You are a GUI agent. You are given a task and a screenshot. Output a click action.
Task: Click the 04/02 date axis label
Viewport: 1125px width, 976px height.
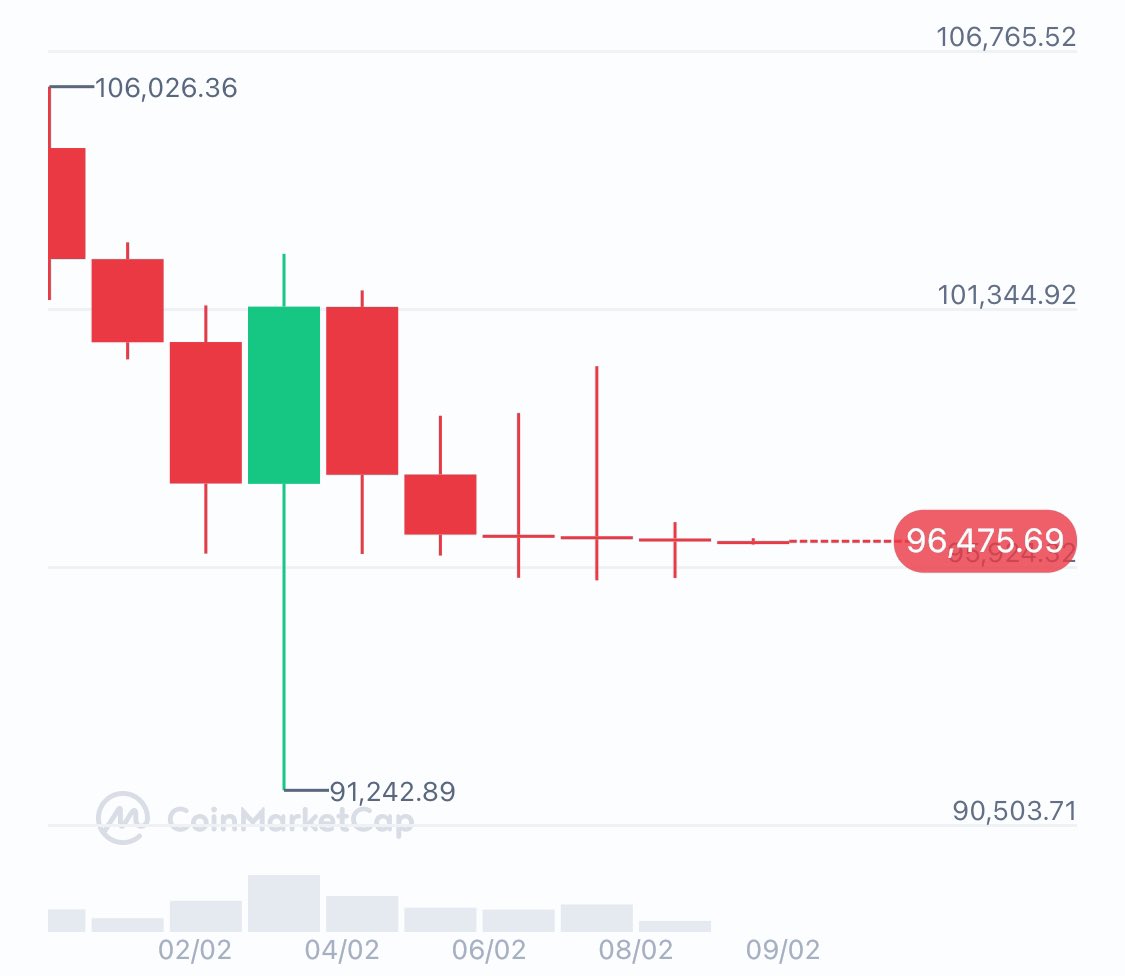[342, 950]
